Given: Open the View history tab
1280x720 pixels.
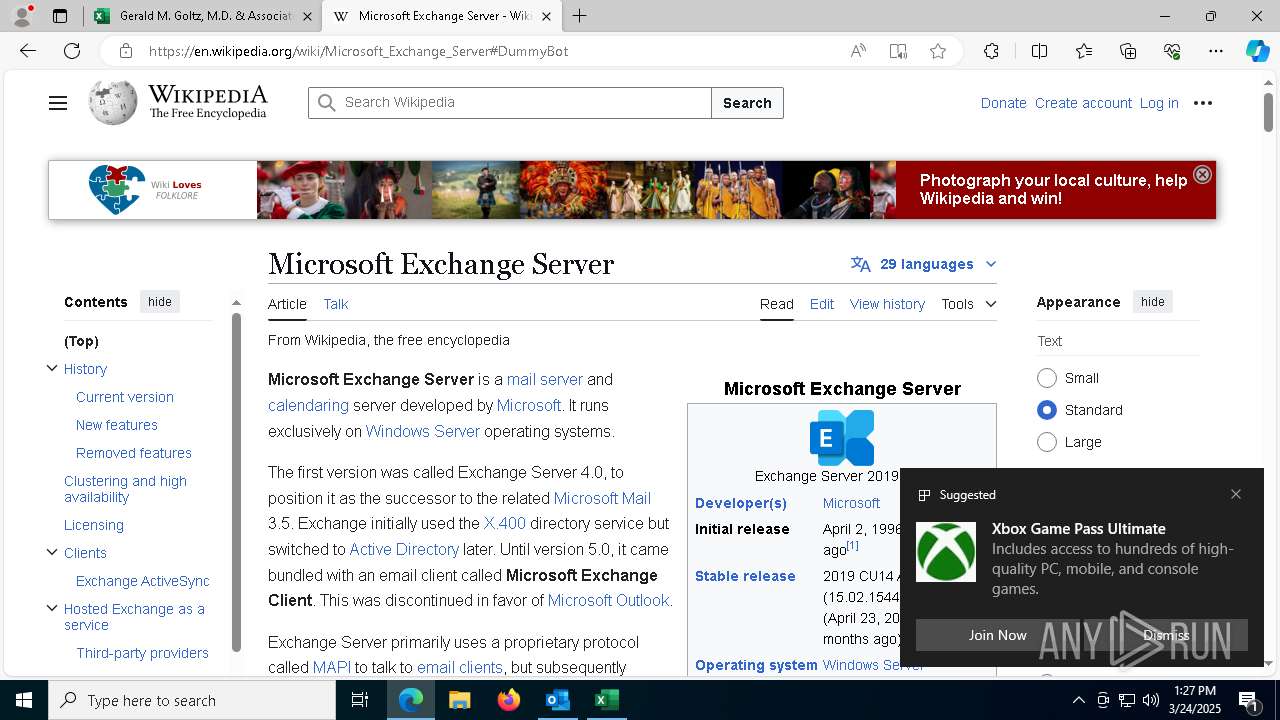Looking at the screenshot, I should (887, 304).
